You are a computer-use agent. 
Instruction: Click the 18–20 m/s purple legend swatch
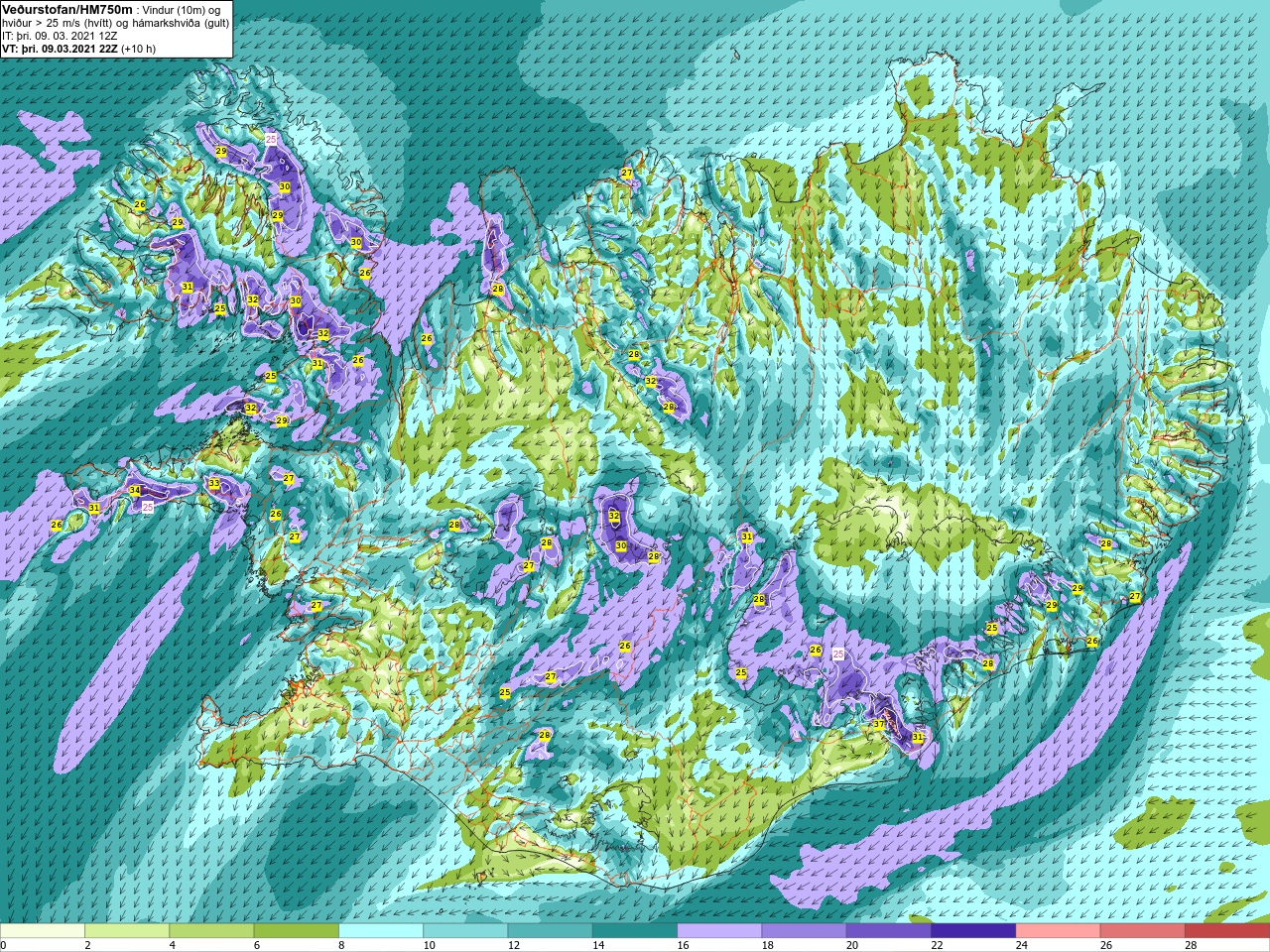pos(804,931)
